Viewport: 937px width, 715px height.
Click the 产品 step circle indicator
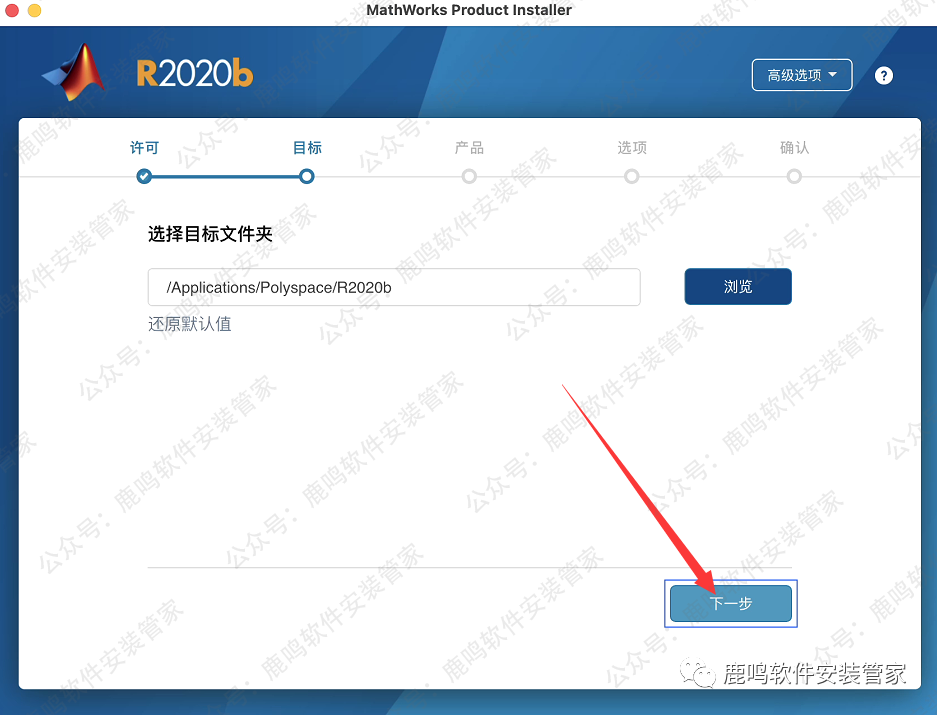pyautogui.click(x=469, y=176)
